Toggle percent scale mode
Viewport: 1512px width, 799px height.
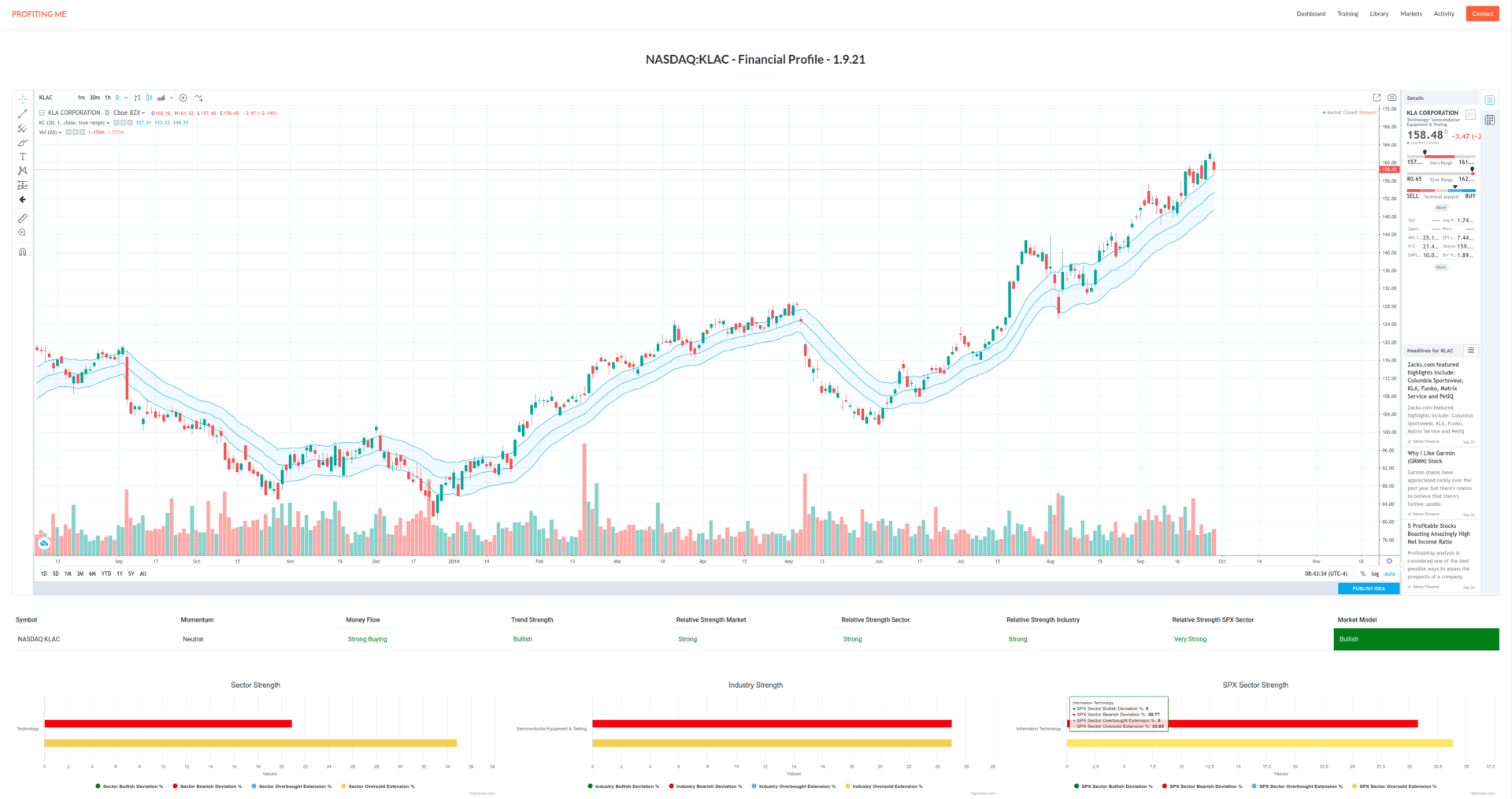tap(1362, 574)
